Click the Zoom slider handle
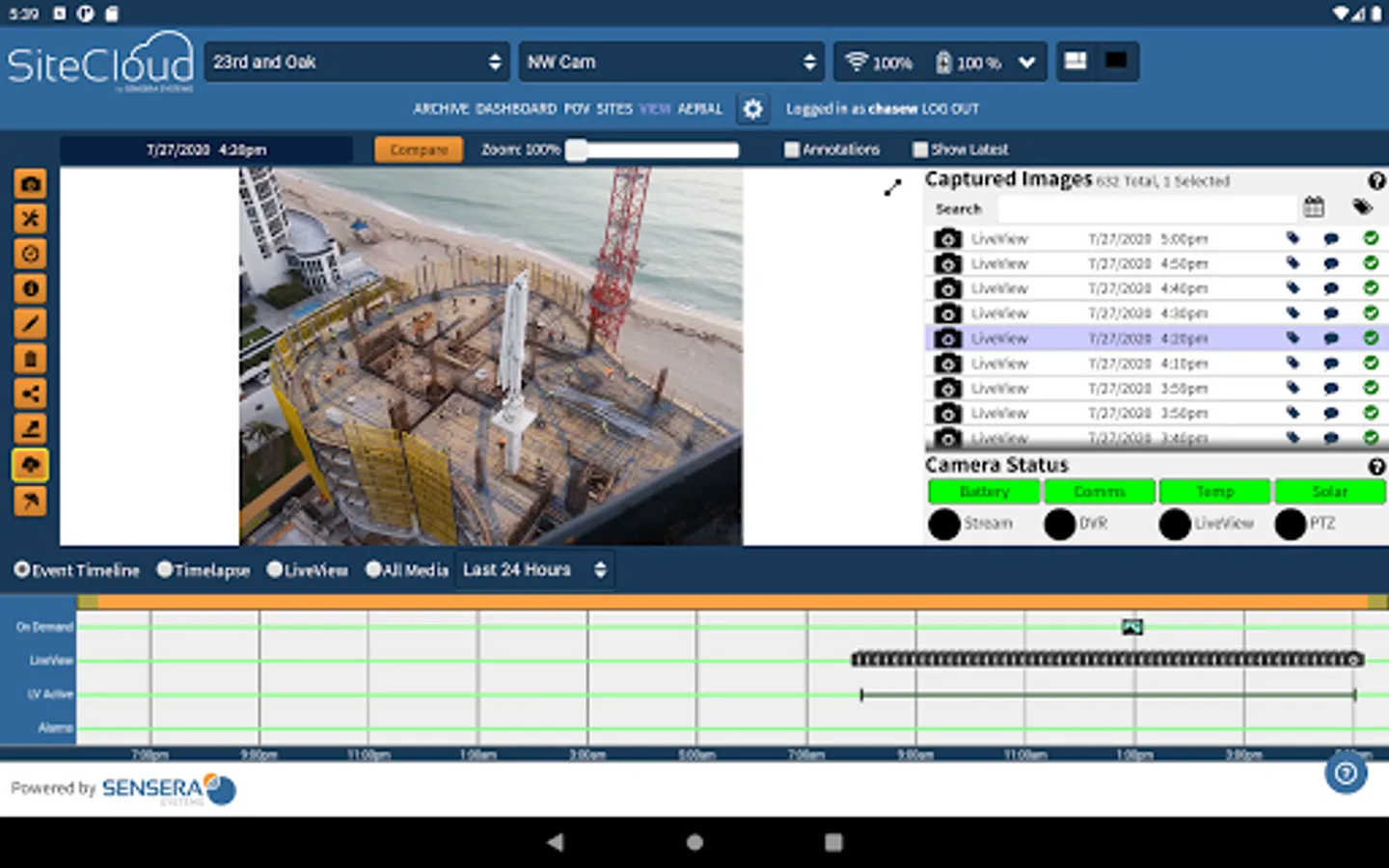The width and height of the screenshot is (1389, 868). [576, 149]
